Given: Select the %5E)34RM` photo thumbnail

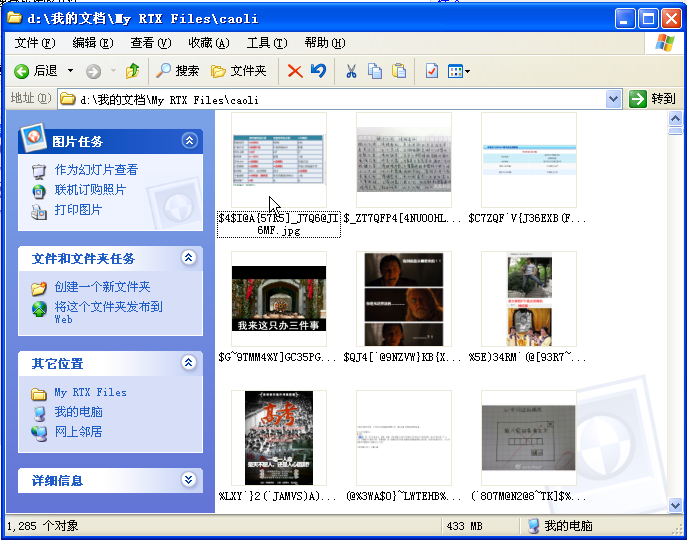Looking at the screenshot, I should [529, 298].
